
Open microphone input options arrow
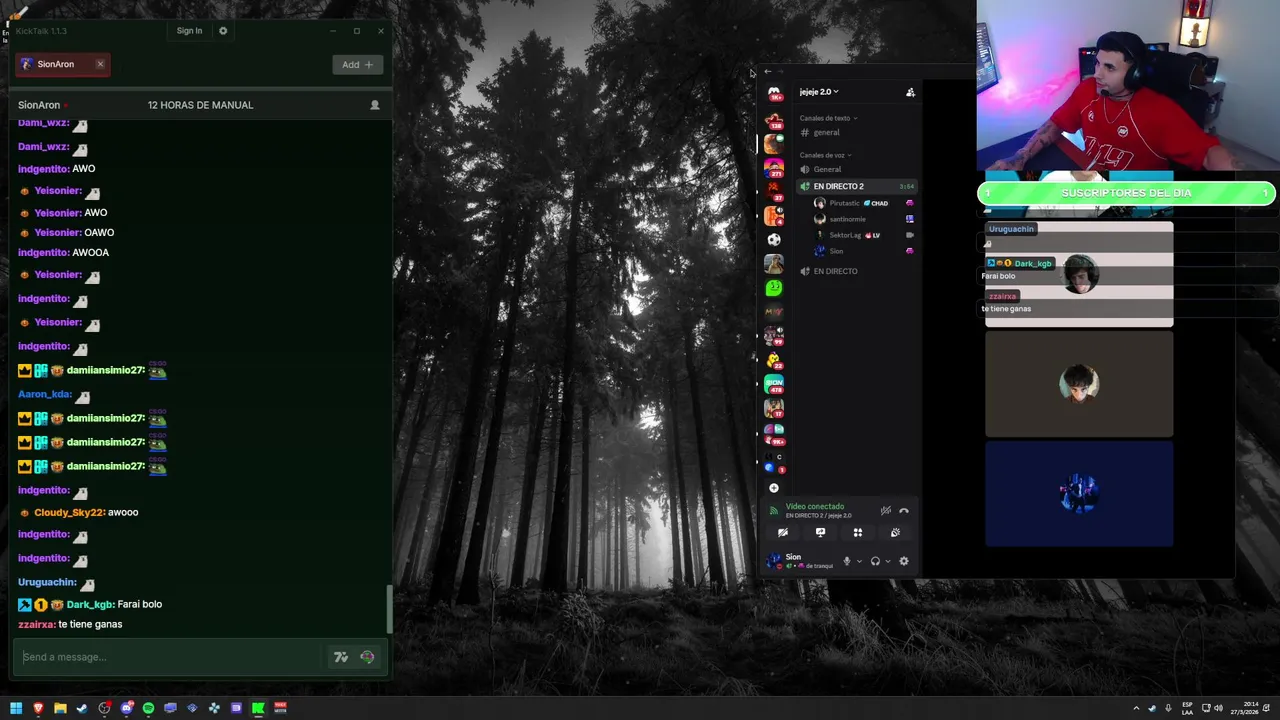859,562
